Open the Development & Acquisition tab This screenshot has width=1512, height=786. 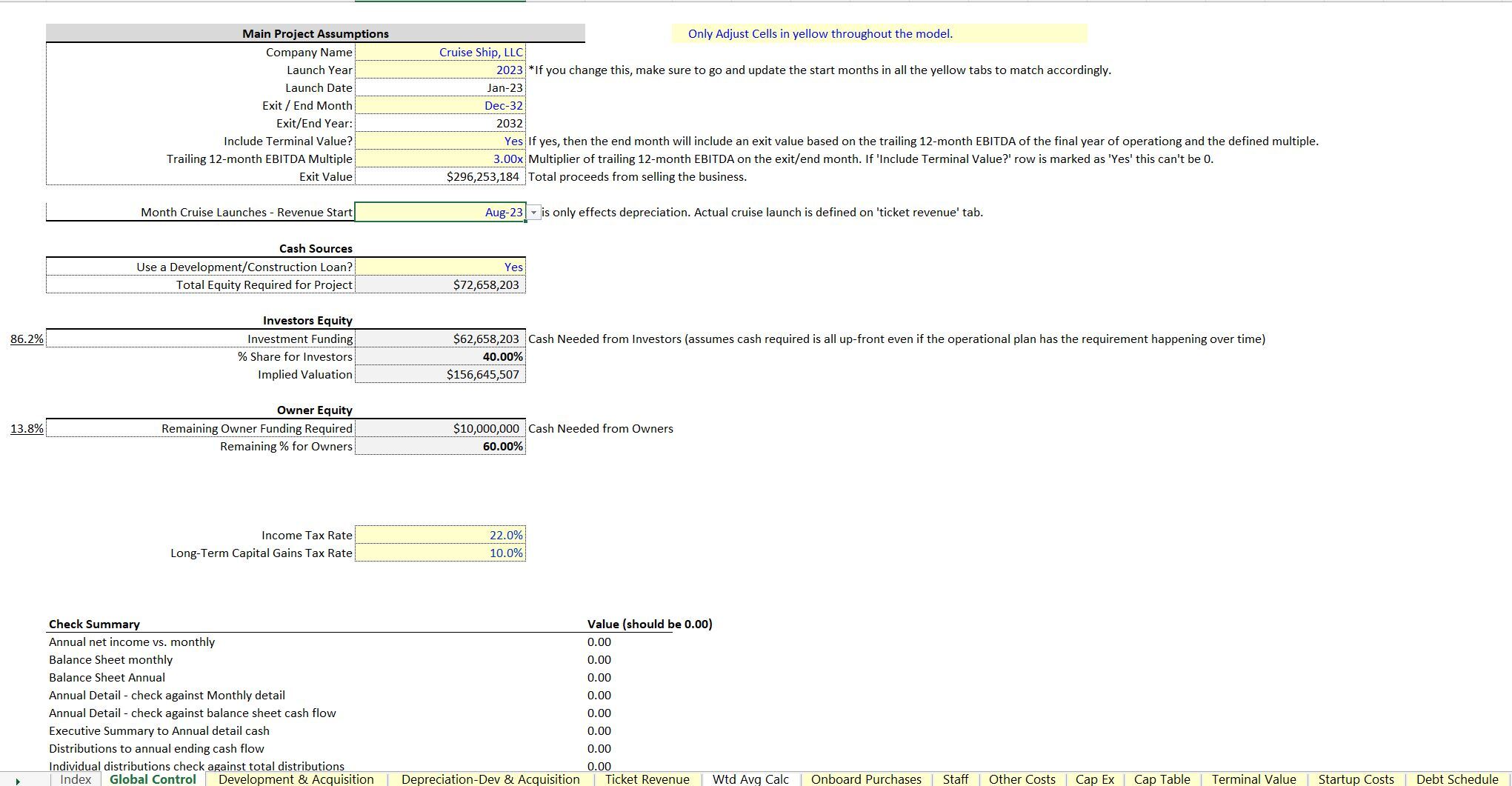coord(296,779)
